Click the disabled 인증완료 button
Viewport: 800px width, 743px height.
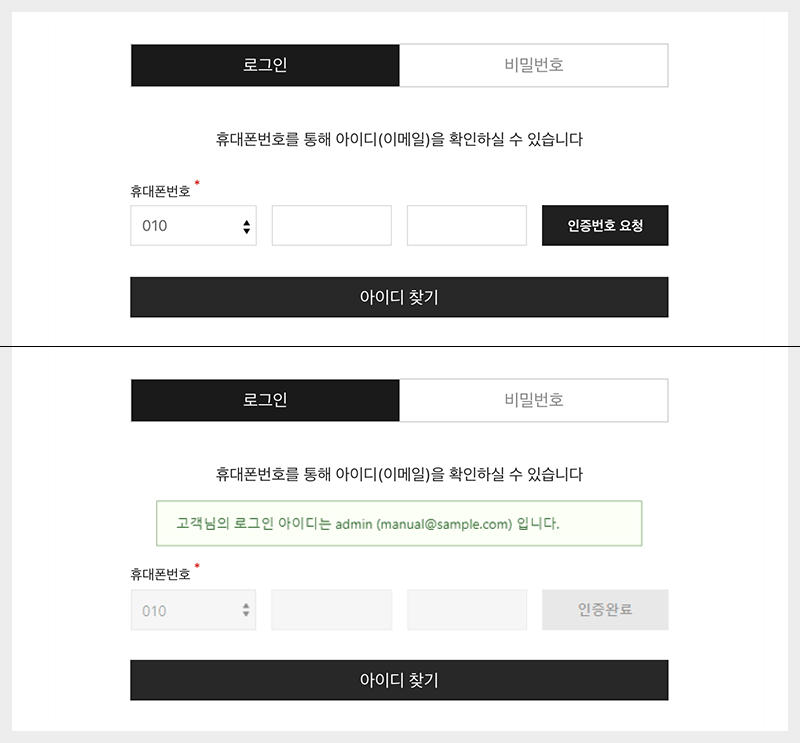[x=604, y=610]
